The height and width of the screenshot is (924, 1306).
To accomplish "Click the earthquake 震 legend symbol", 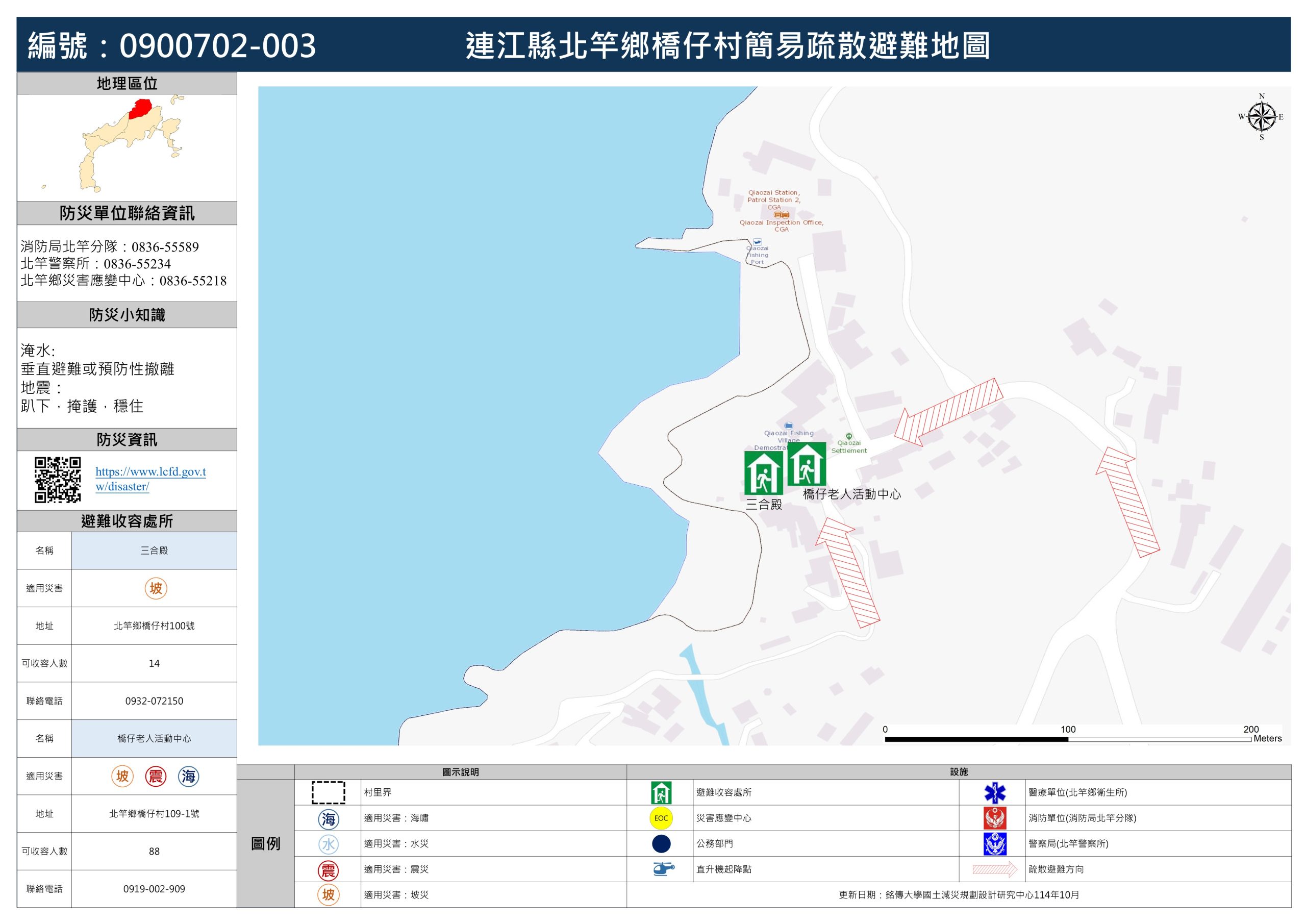I will pos(328,870).
